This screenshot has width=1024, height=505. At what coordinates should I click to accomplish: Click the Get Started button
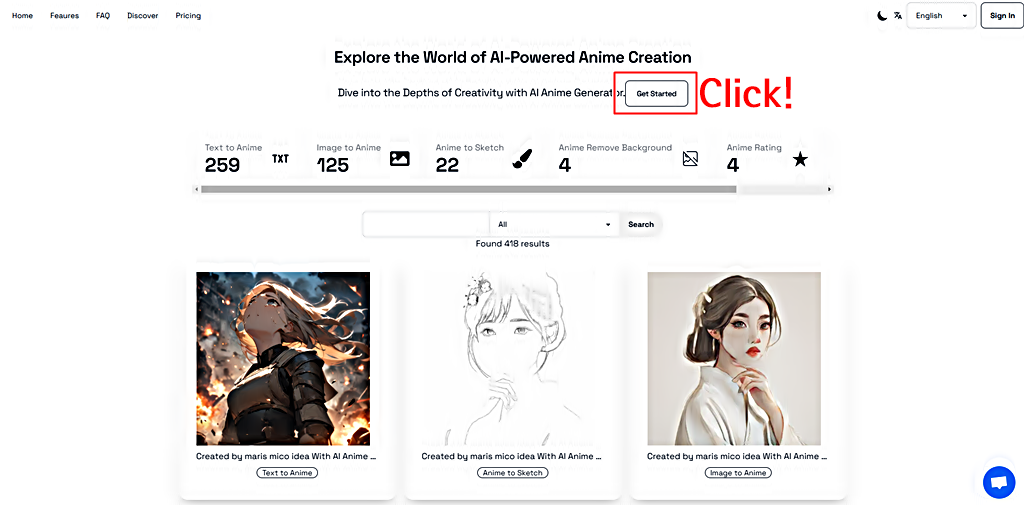pos(656,93)
